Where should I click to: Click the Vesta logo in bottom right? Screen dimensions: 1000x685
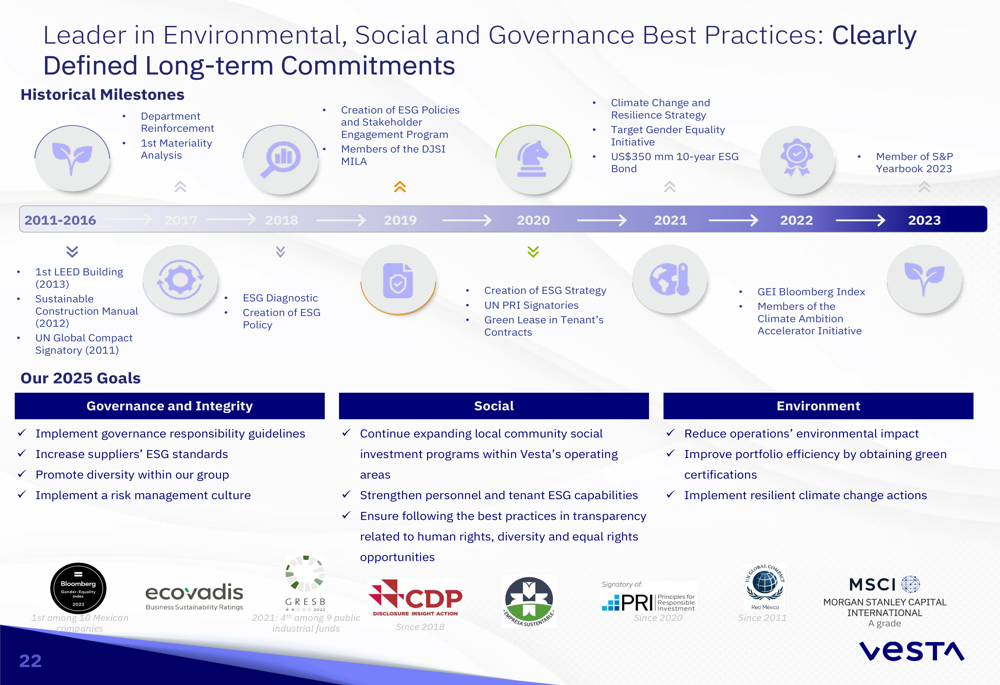click(x=911, y=652)
